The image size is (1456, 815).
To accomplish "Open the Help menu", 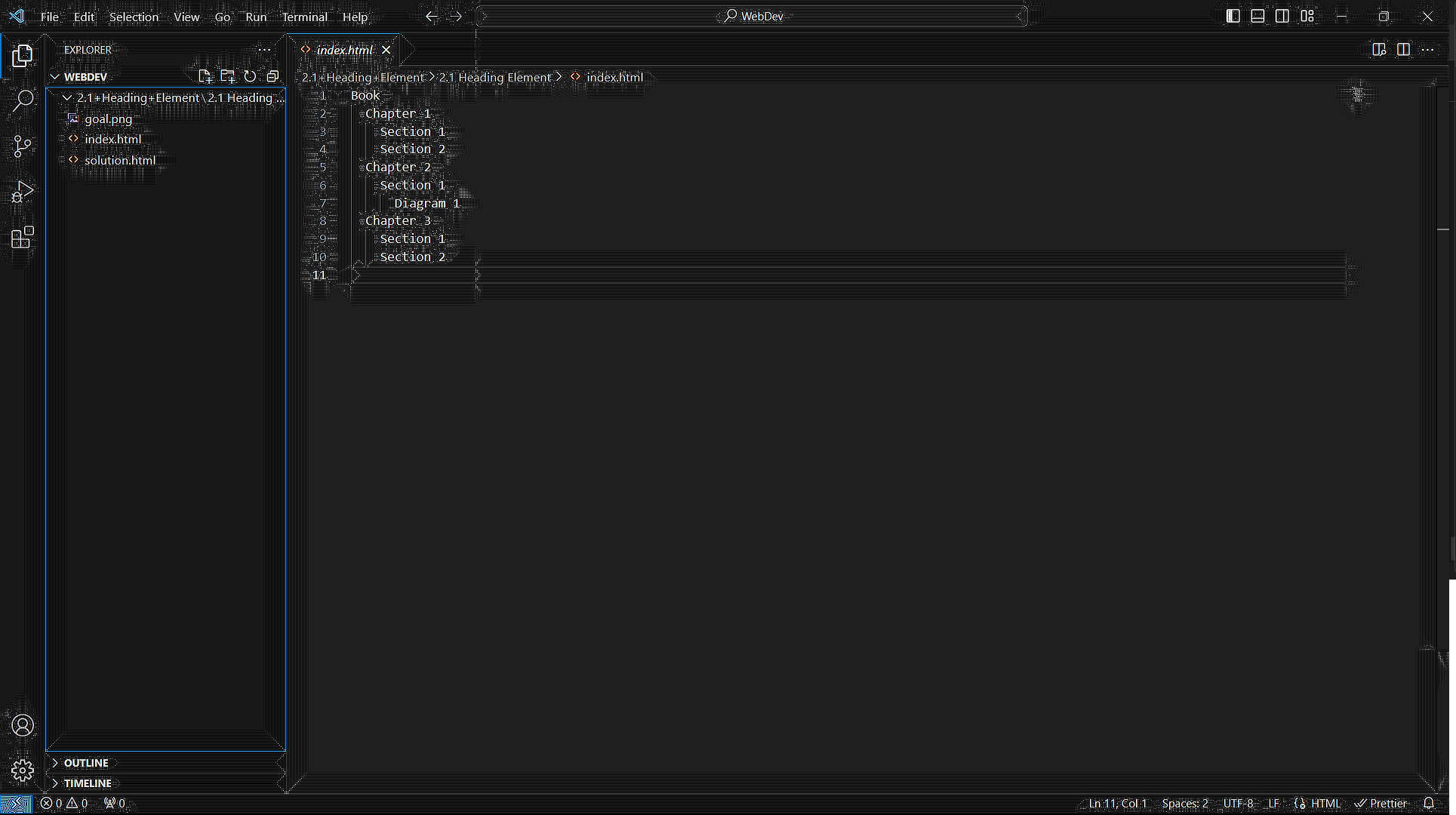I will (355, 17).
